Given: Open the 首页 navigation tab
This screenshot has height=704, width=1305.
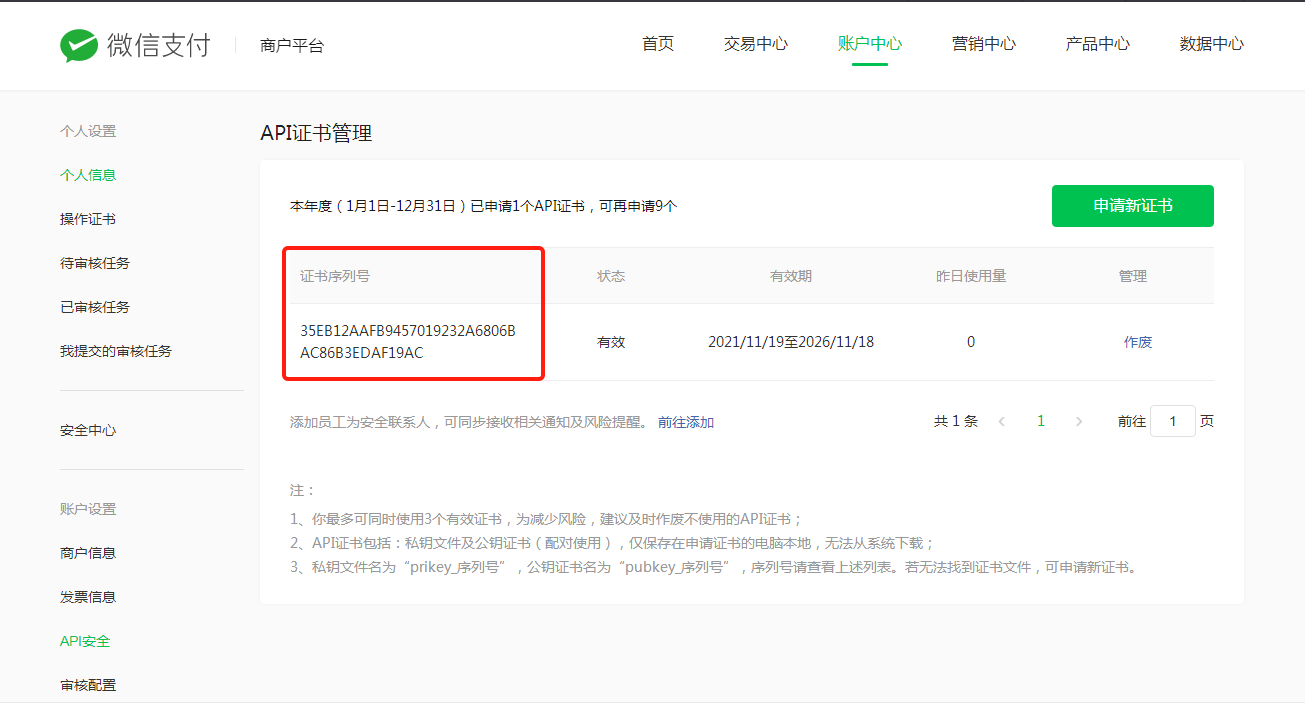Looking at the screenshot, I should click(x=658, y=44).
